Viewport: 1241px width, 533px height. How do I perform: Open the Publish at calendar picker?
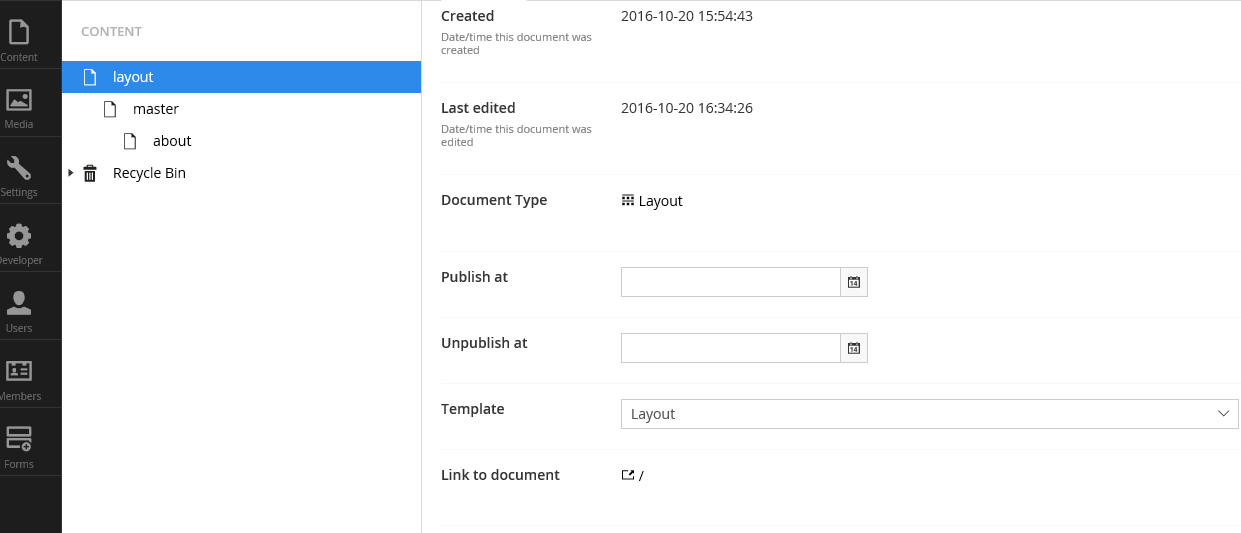854,282
